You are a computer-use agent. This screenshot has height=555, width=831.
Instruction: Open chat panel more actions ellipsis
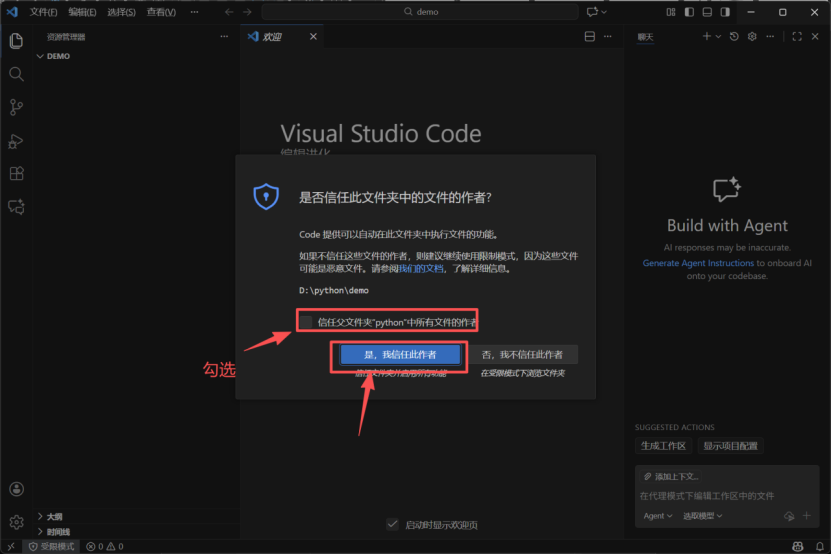tap(770, 36)
